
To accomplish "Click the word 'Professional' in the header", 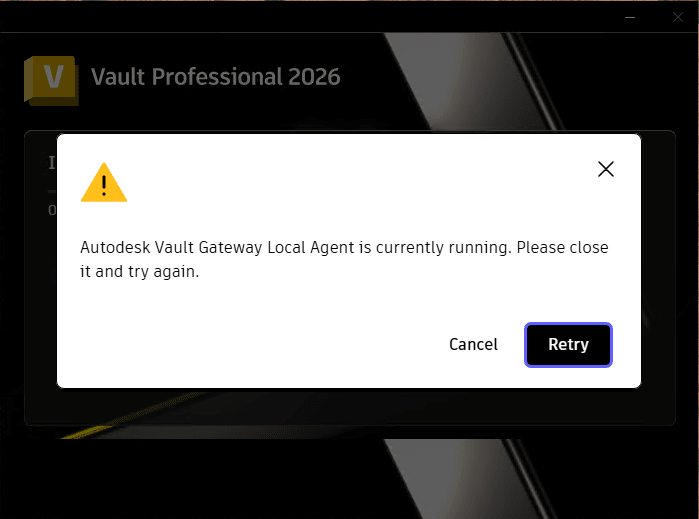I will coord(217,77).
